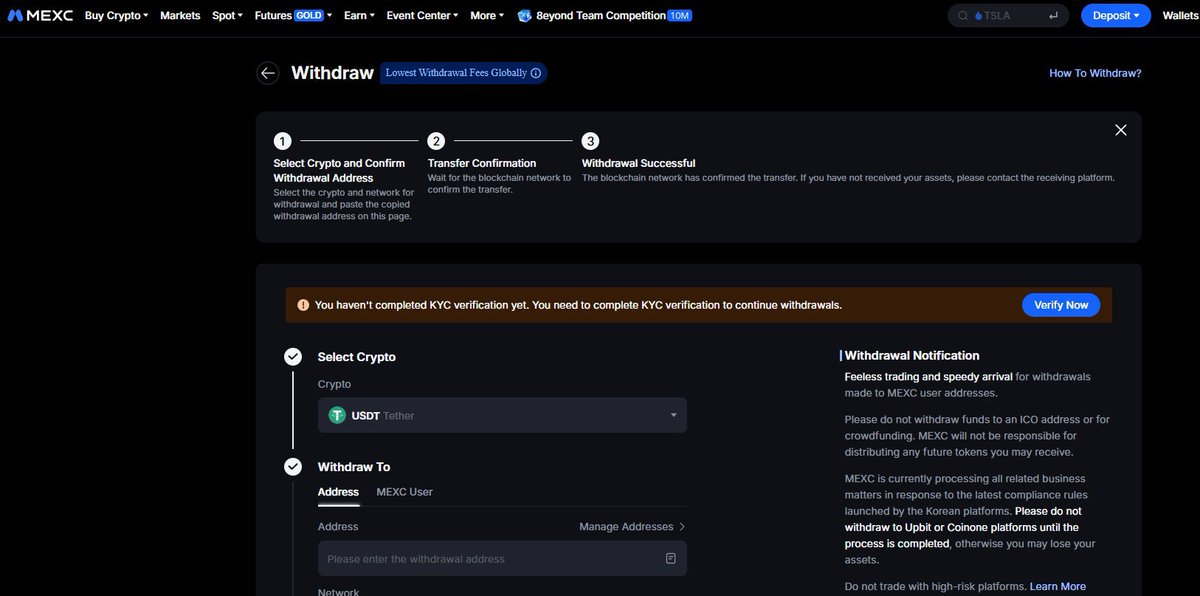The image size is (1200, 596).
Task: Open 8eyond Team Competition 10M promotion
Action: (604, 16)
